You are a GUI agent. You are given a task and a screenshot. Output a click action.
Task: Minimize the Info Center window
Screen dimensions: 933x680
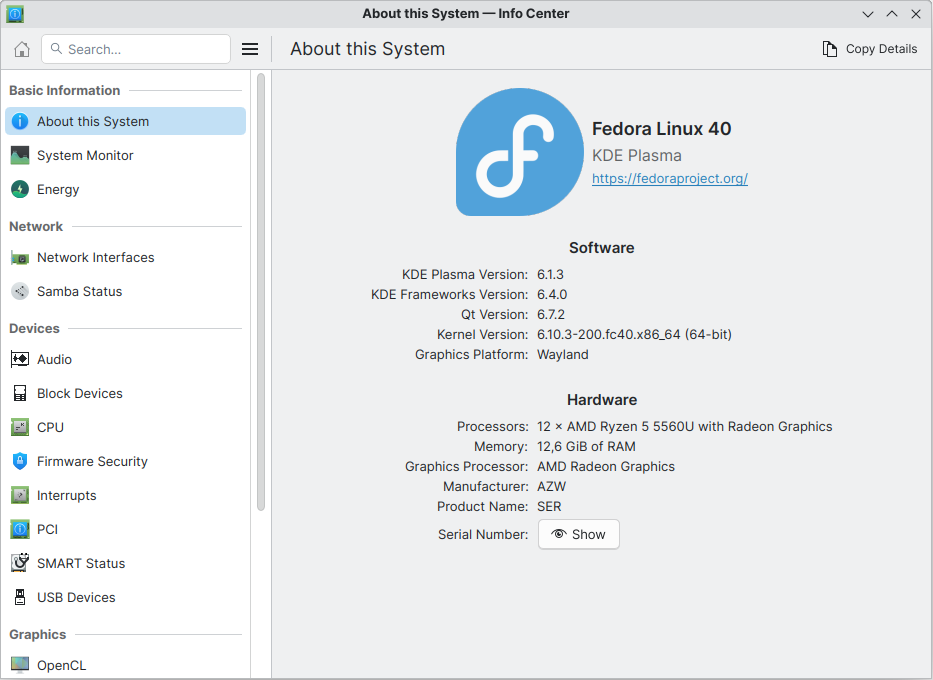868,14
